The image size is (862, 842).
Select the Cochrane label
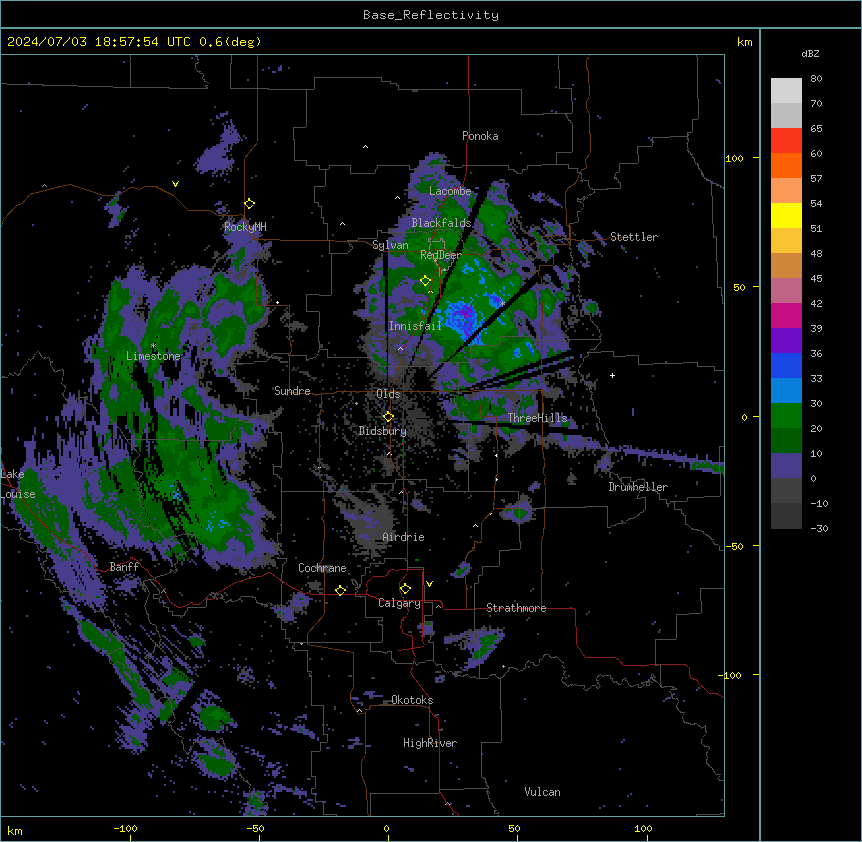(x=322, y=568)
